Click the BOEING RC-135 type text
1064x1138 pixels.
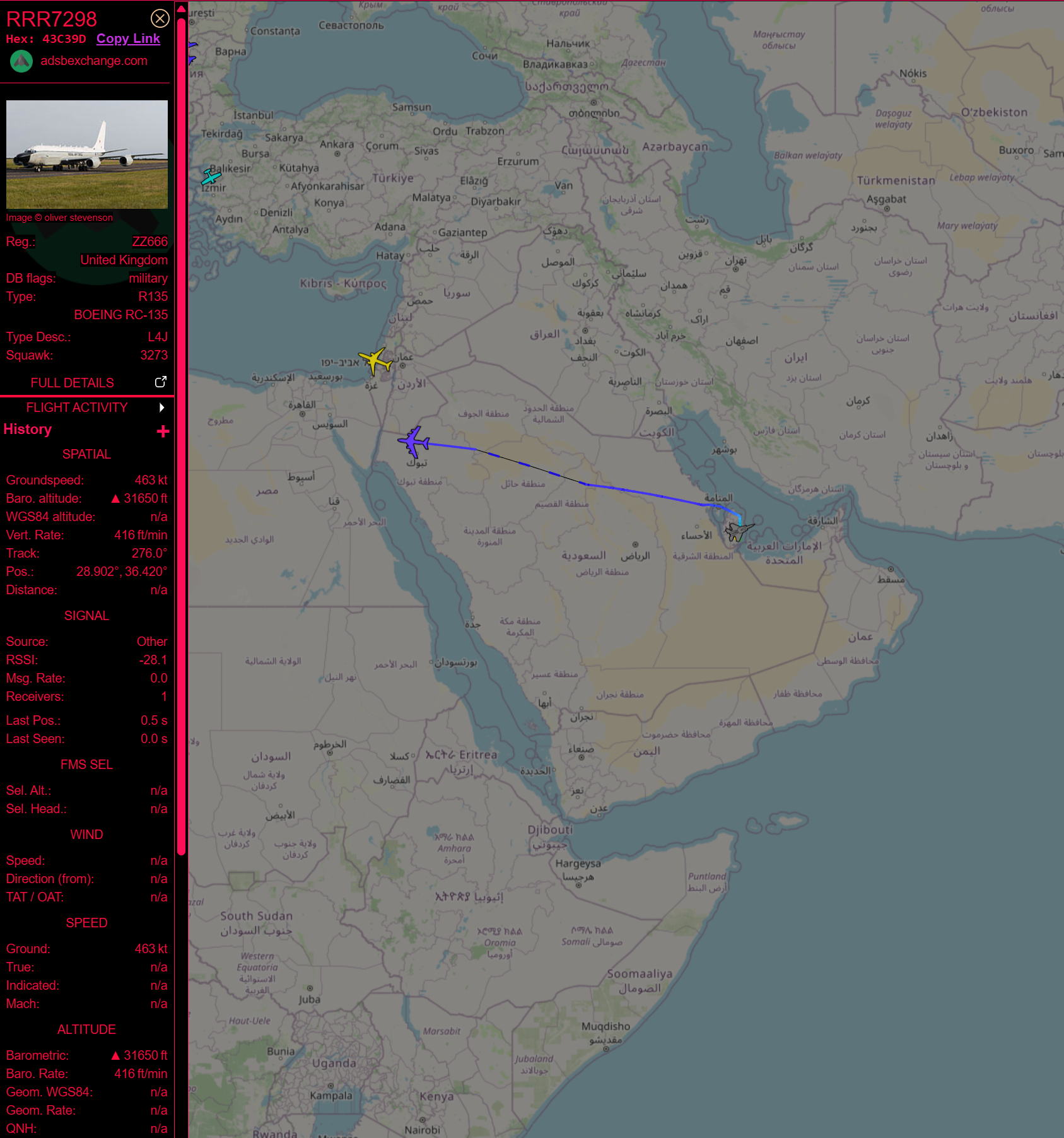pos(121,315)
